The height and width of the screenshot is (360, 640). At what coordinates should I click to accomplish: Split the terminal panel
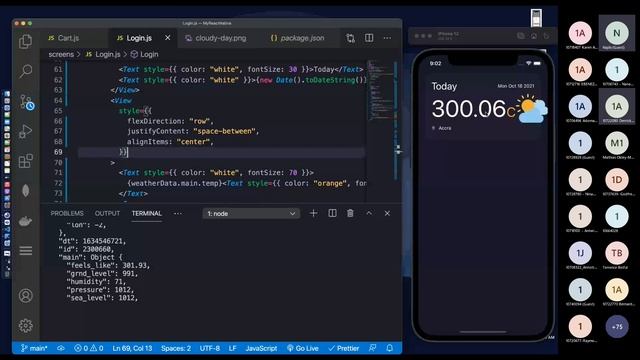[x=332, y=213]
